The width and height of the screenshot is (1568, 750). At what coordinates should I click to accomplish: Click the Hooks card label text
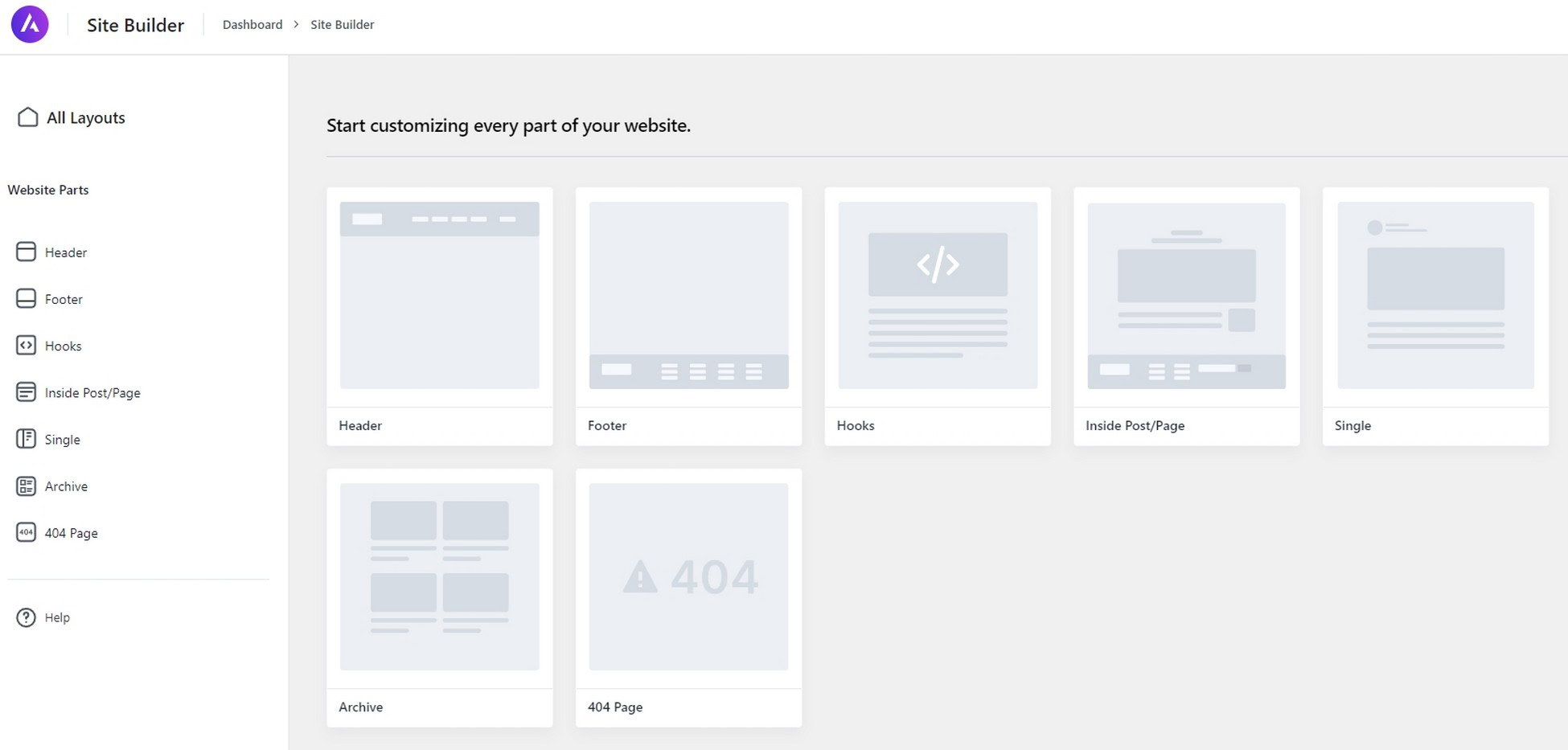(856, 425)
